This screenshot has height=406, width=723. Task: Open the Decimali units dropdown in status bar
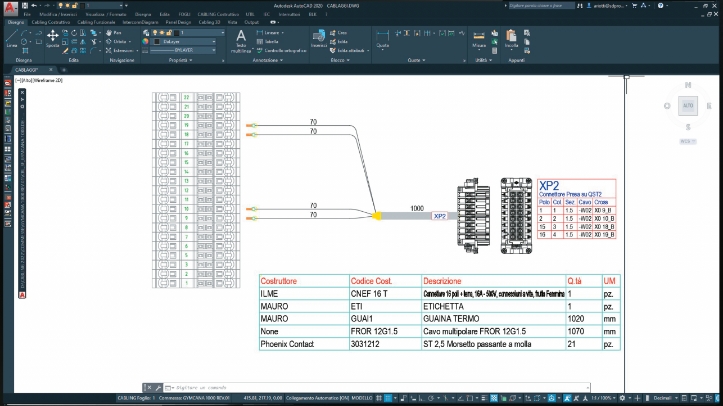pyautogui.click(x=665, y=398)
